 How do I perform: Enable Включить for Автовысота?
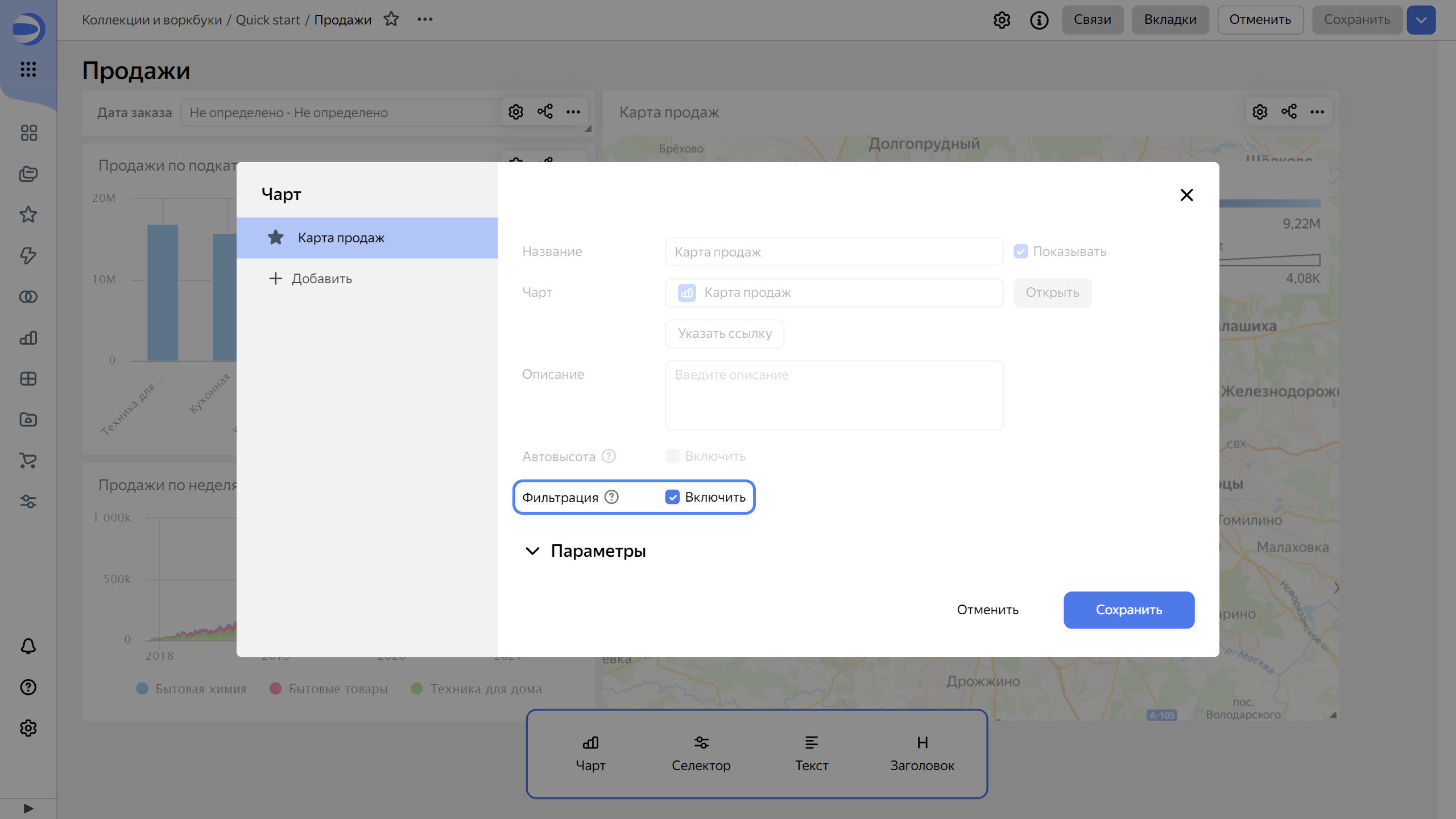[672, 456]
